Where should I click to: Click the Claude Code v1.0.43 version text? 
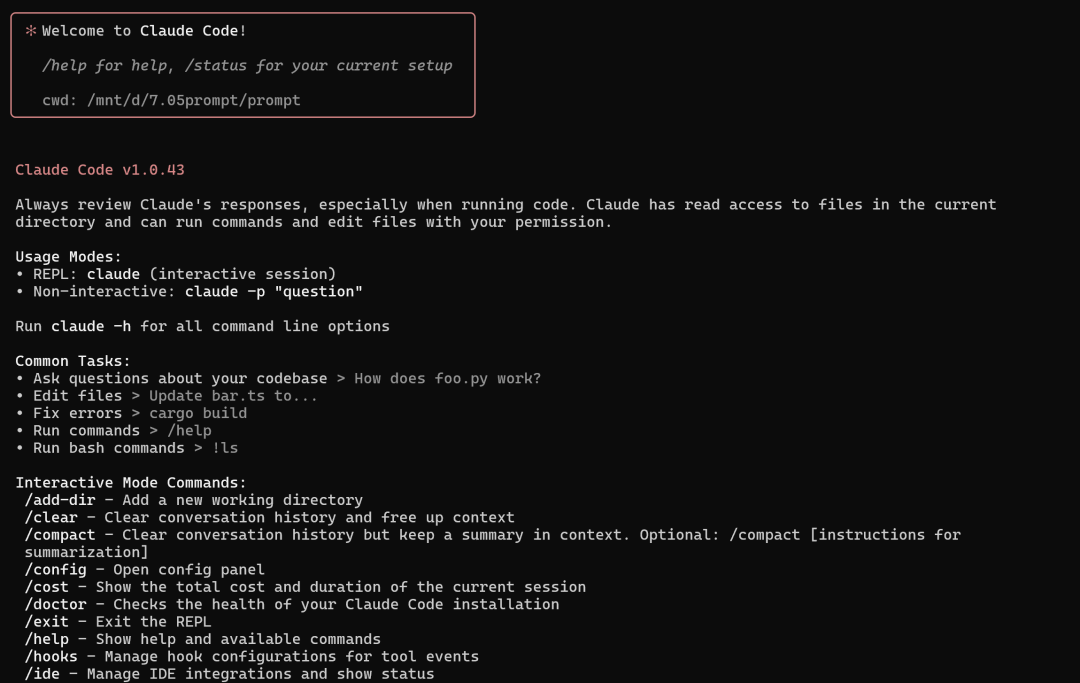point(100,170)
